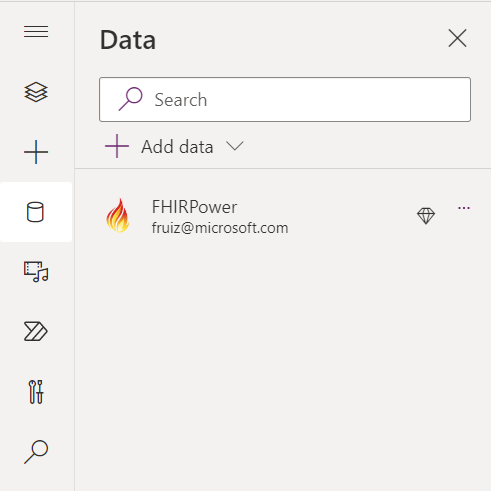Viewport: 491px width, 491px height.
Task: Open FHIRPower more options ellipsis
Action: 464,208
